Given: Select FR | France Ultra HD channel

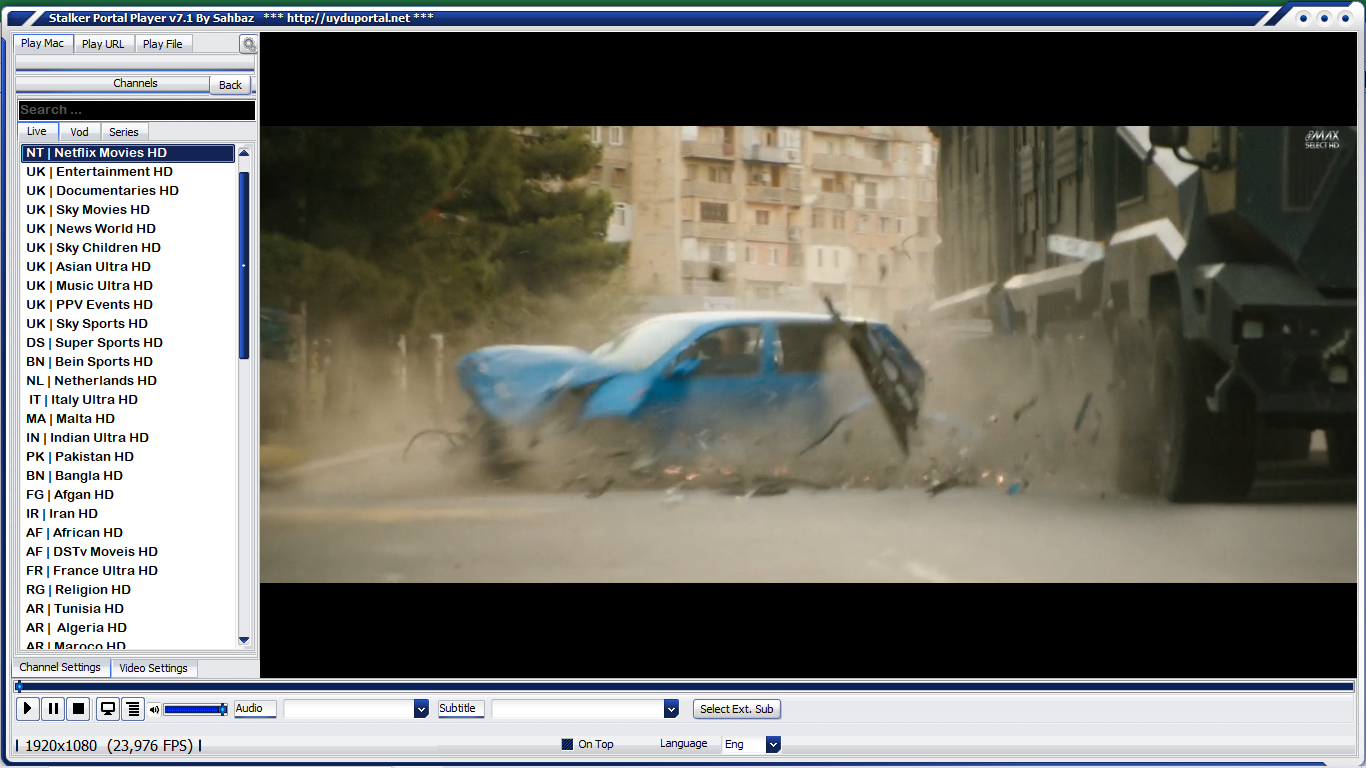Looking at the screenshot, I should 128,571.
